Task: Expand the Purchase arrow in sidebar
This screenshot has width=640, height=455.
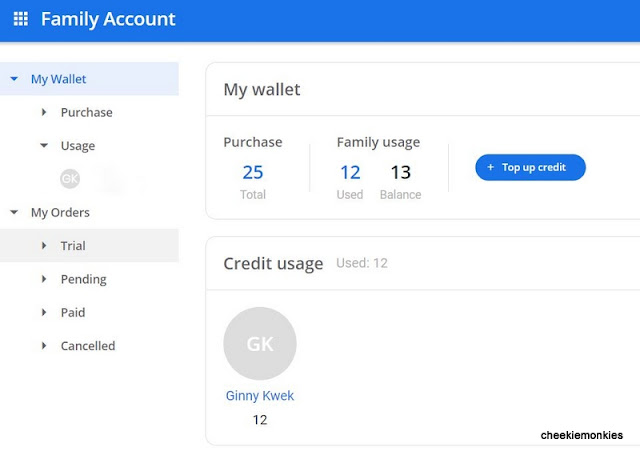Action: [44, 112]
